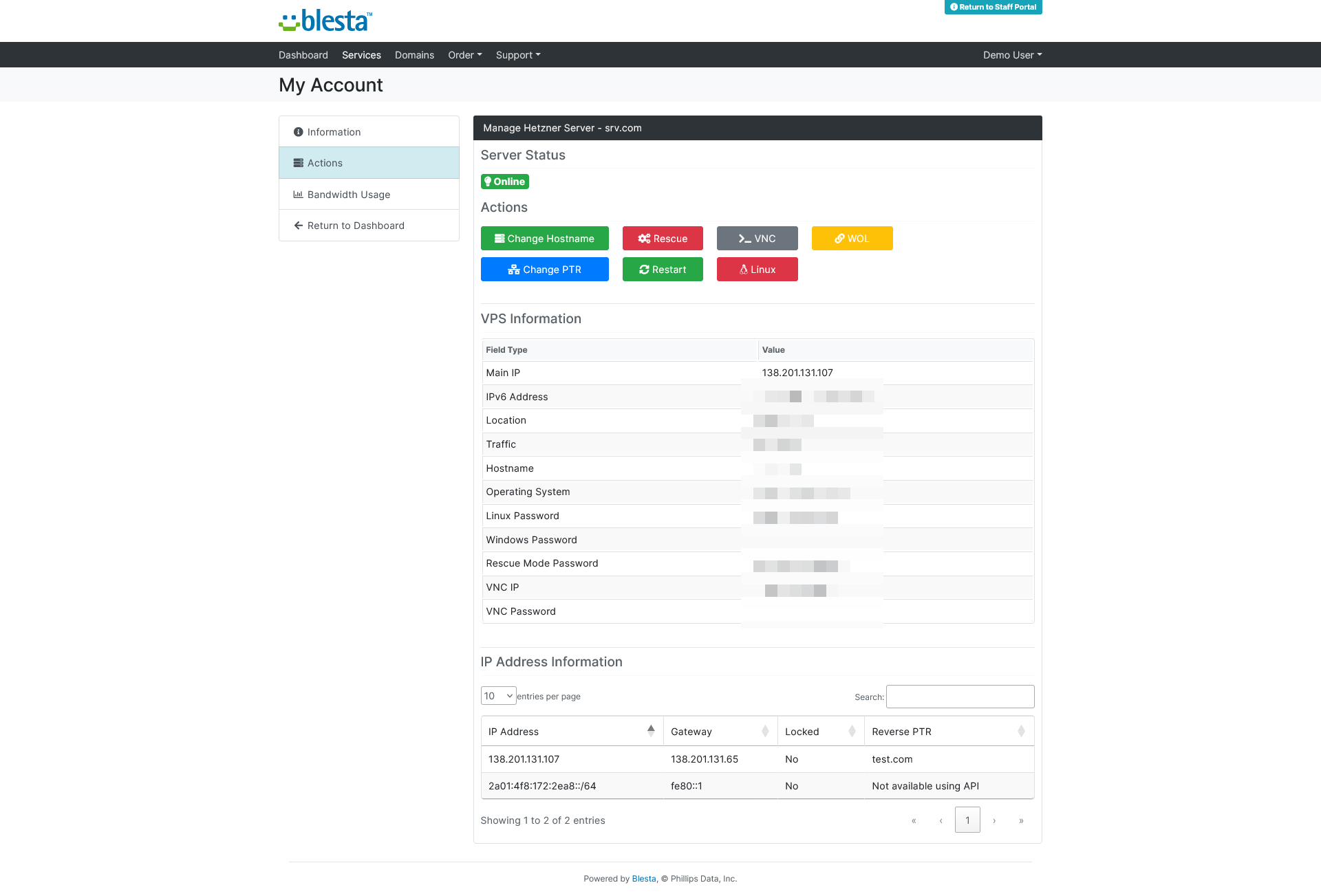Click the Rescue mode icon button
The image size is (1321, 896).
[x=663, y=238]
